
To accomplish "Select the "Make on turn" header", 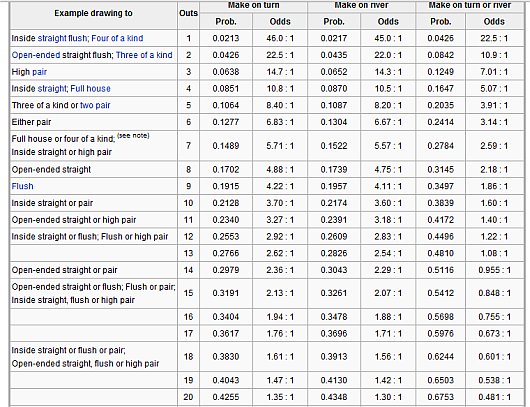I will 254,6.
